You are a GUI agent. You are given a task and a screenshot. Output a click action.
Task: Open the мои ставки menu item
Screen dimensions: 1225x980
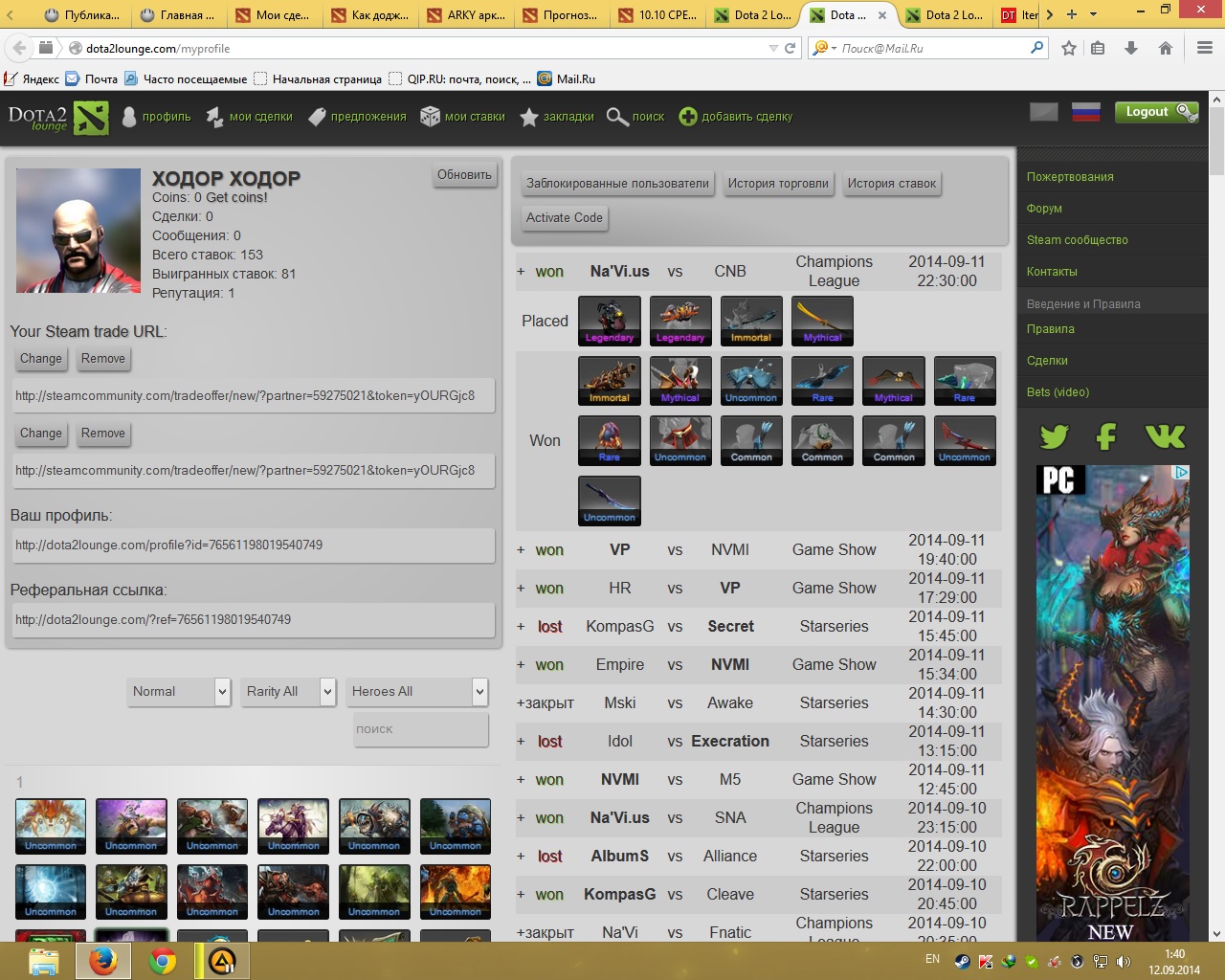pos(463,117)
